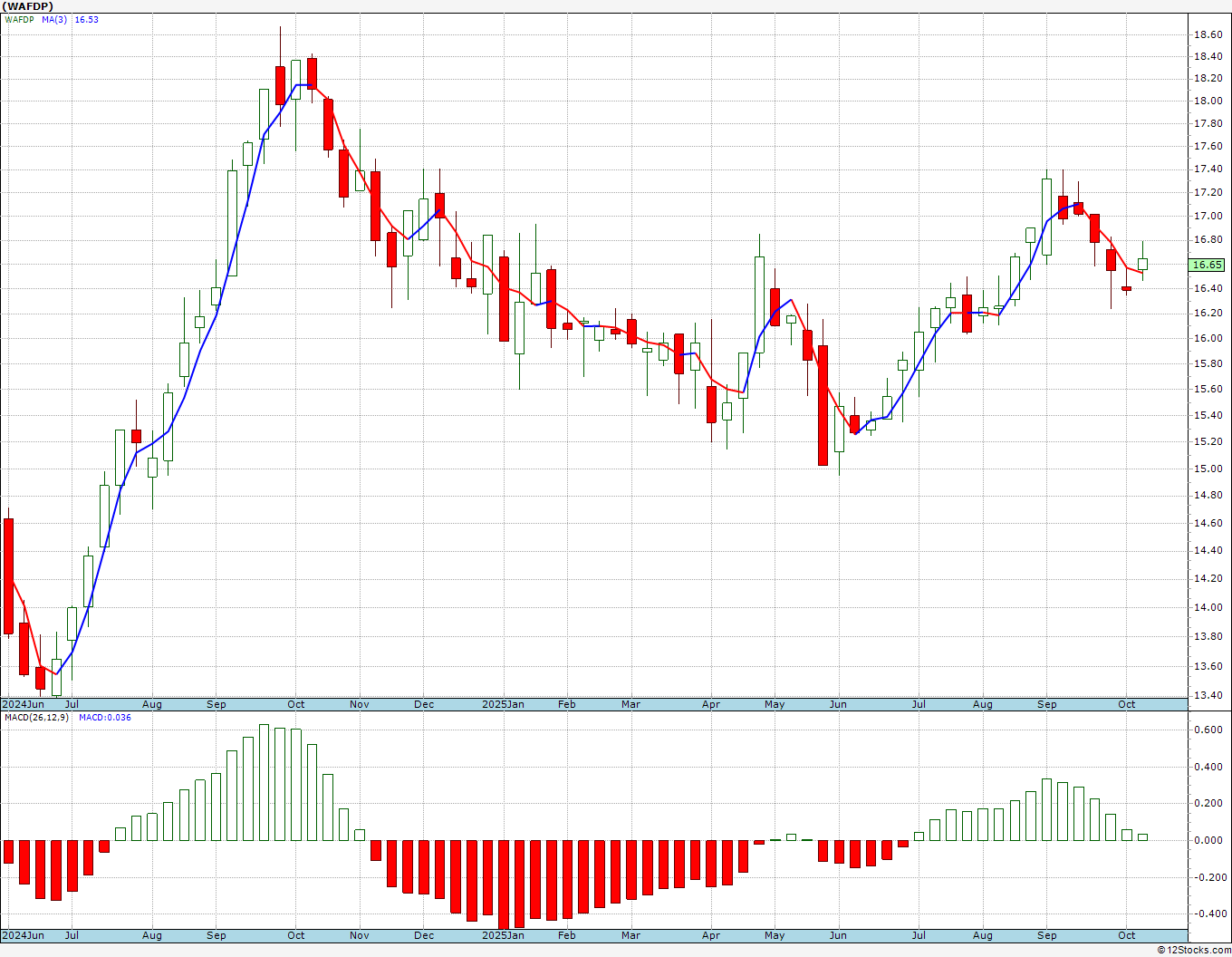Click the 14.20 price axis label
Viewport: 1232px width, 957px height.
(1207, 578)
